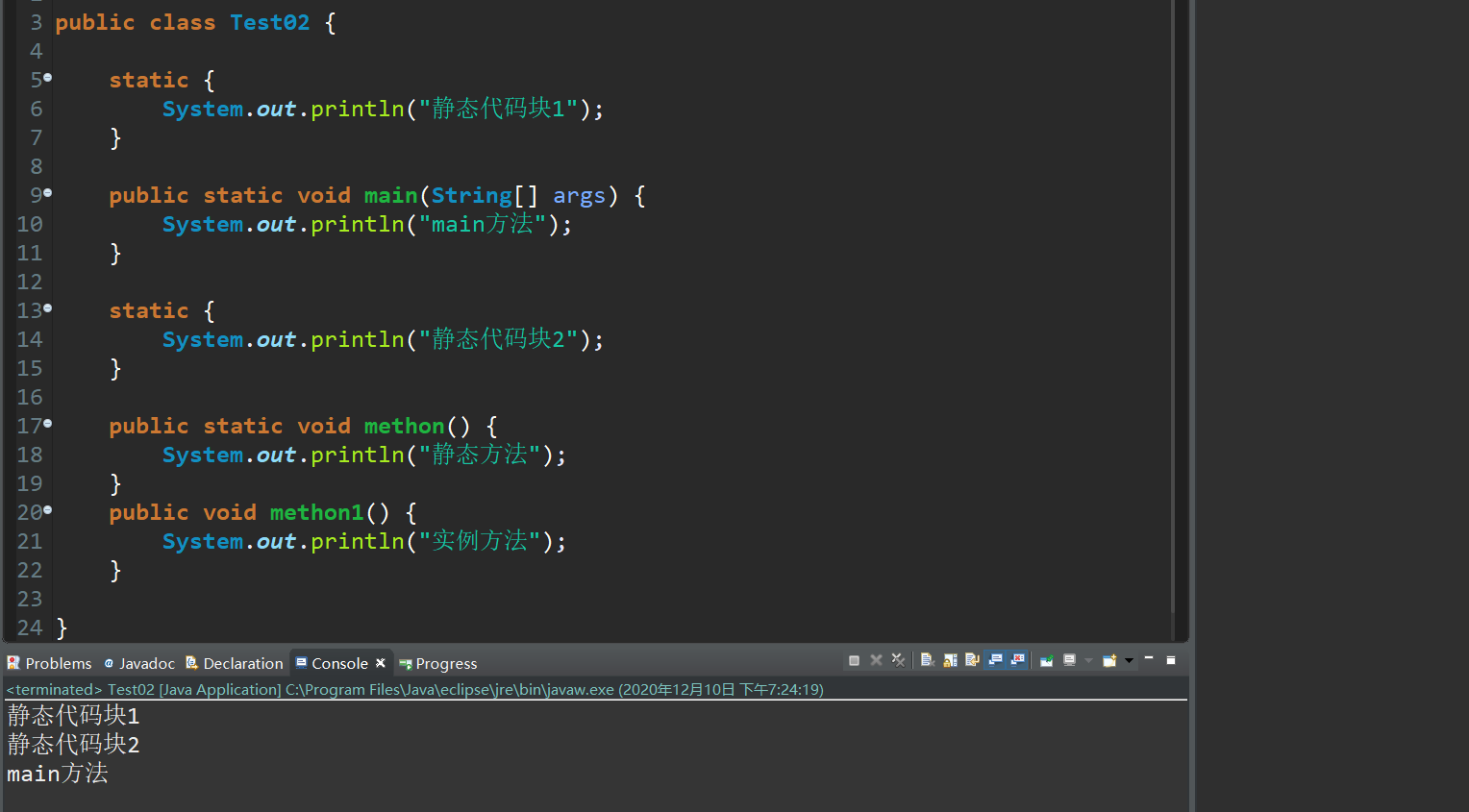This screenshot has height=812, width=1469.
Task: Switch to the Progress tab
Action: tap(438, 664)
